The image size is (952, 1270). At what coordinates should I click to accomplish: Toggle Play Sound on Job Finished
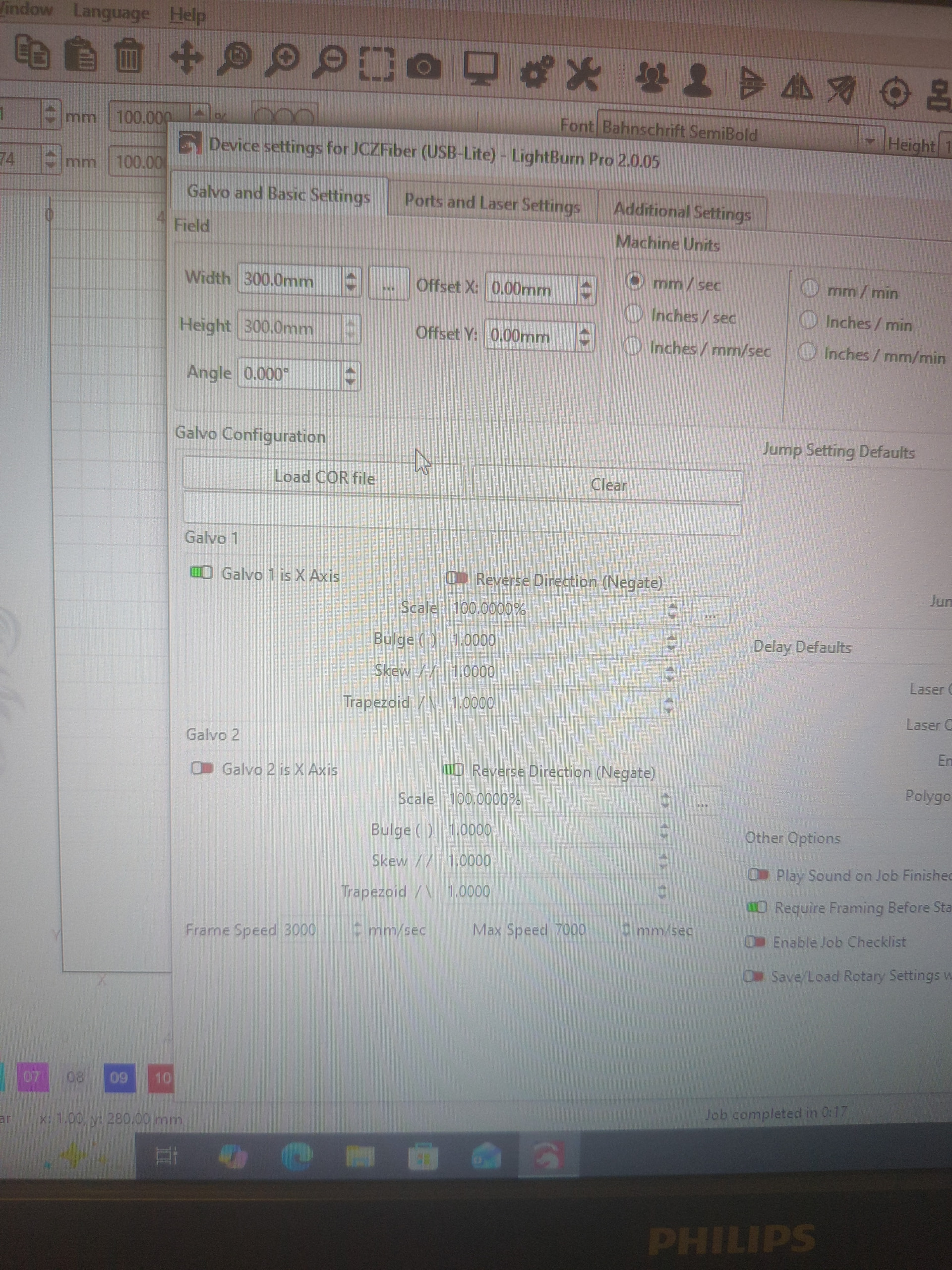tap(758, 875)
